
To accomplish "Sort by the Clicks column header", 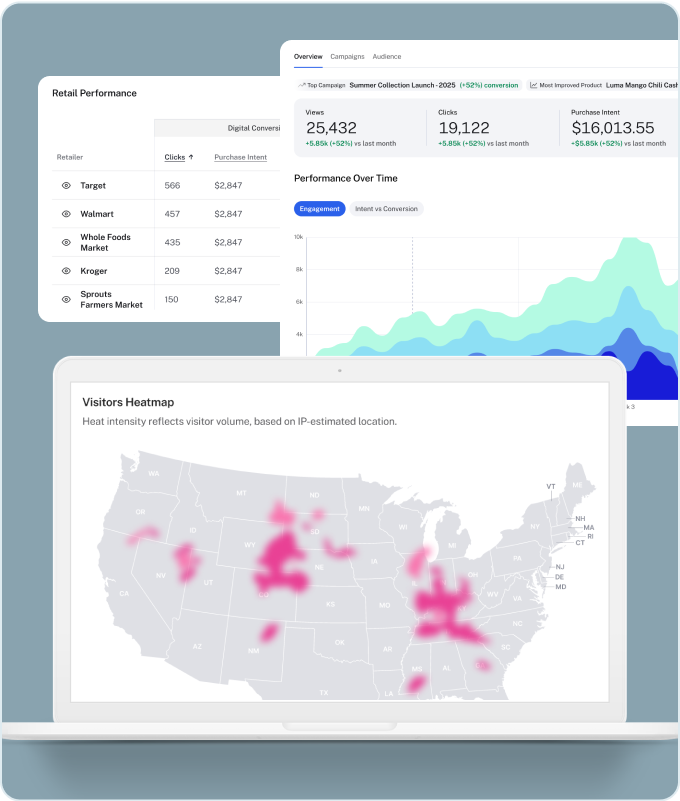I will pyautogui.click(x=175, y=157).
